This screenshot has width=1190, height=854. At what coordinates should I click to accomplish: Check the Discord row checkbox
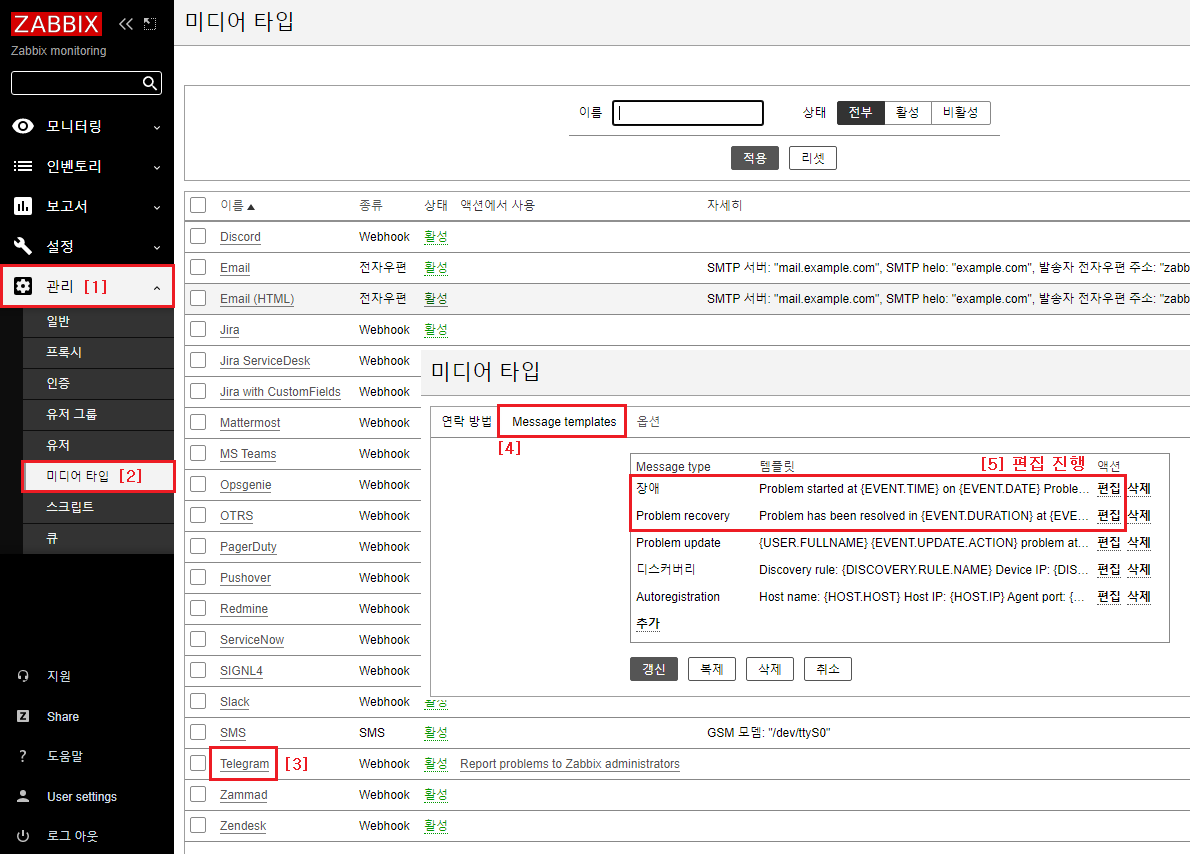tap(198, 236)
